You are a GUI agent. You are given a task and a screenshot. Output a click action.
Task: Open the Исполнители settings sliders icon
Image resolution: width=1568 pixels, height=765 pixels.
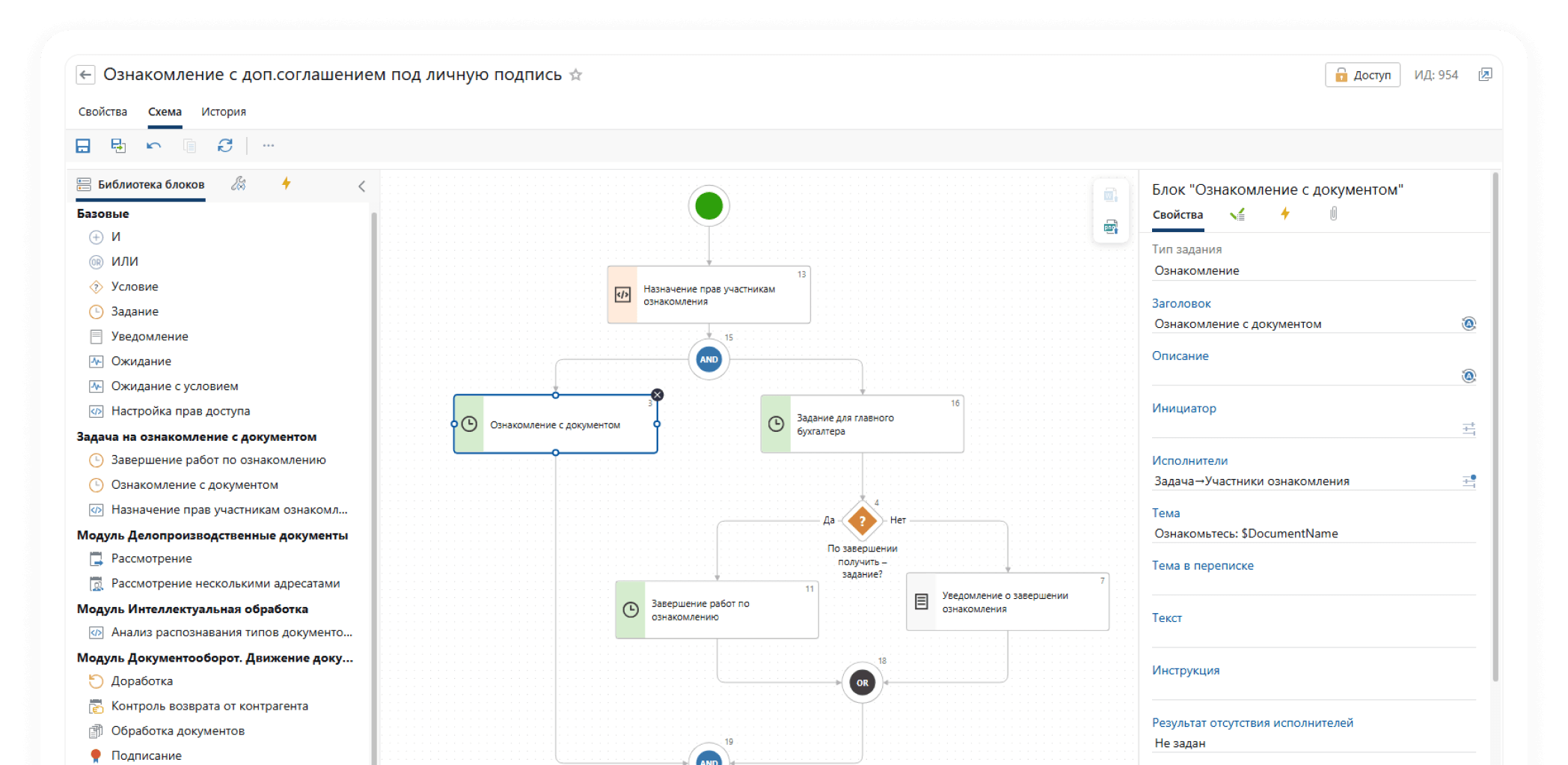click(1469, 481)
